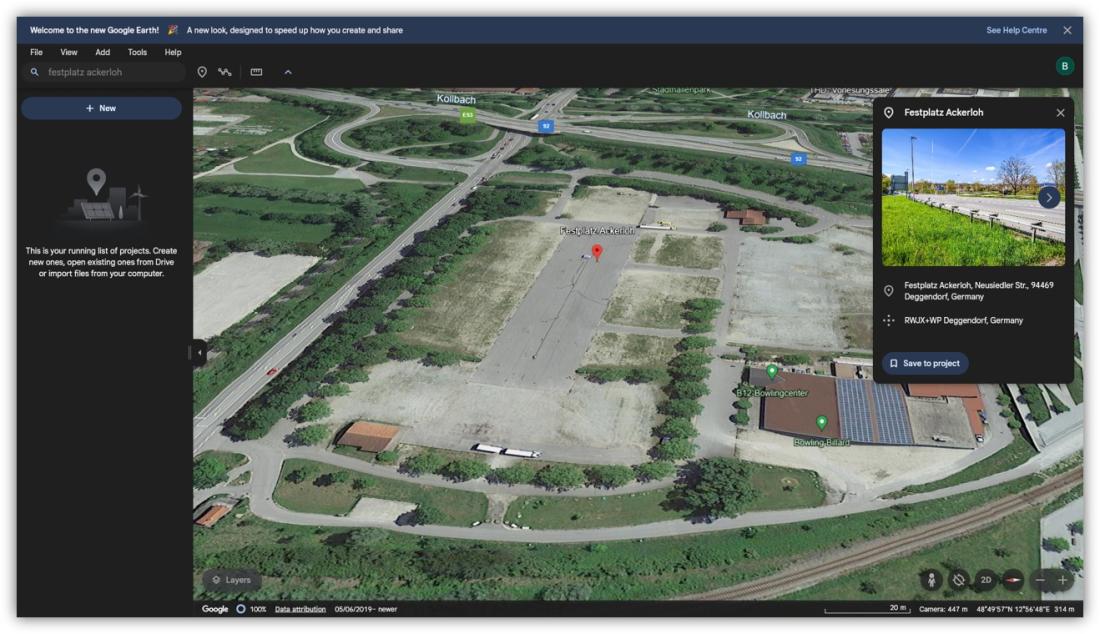Viewport: 1100px width, 634px height.
Task: Dismiss the Welcome to new Google Earth banner
Action: (x=1067, y=30)
